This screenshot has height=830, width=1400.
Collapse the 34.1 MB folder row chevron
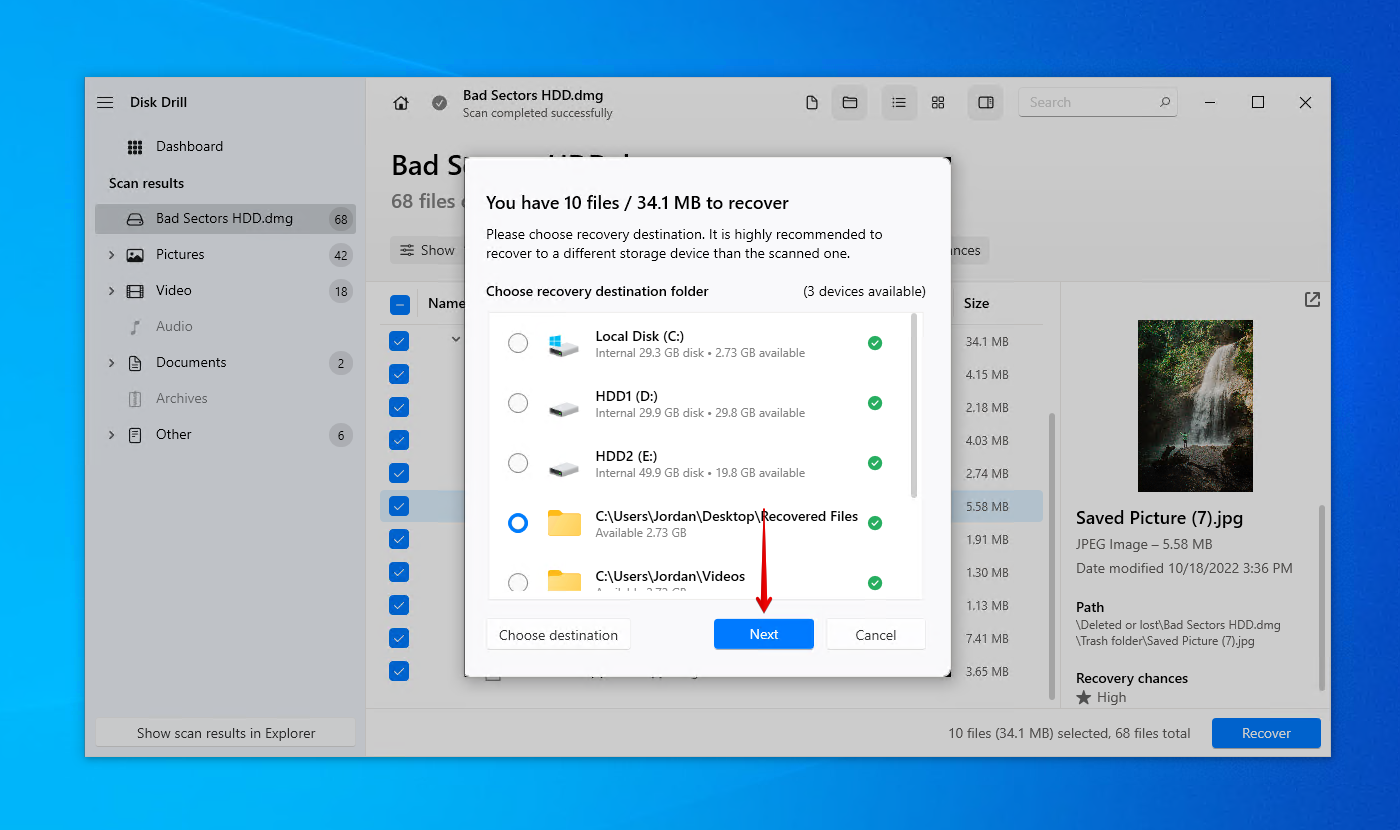[x=455, y=340]
